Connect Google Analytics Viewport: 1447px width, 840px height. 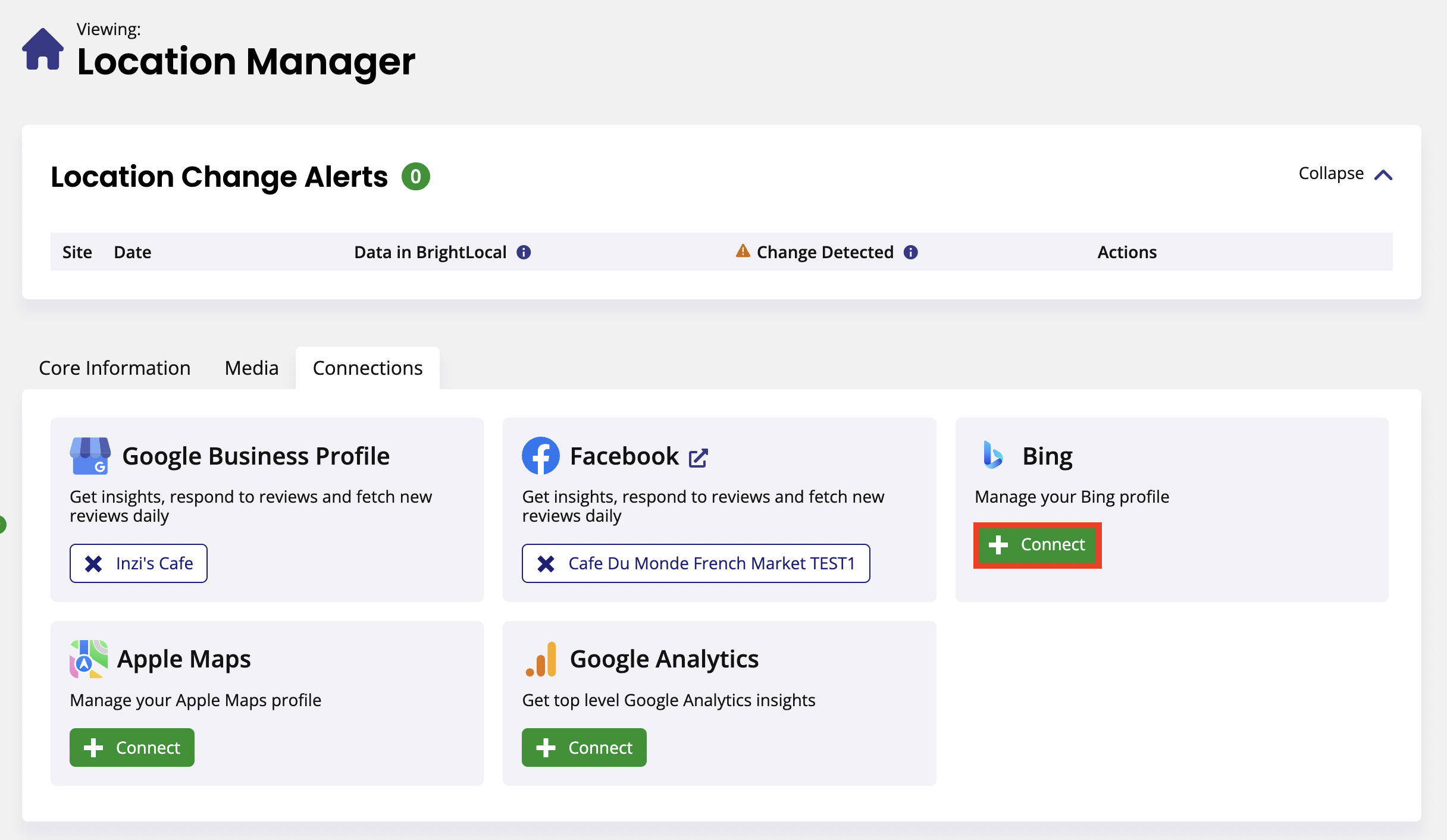[x=584, y=748]
